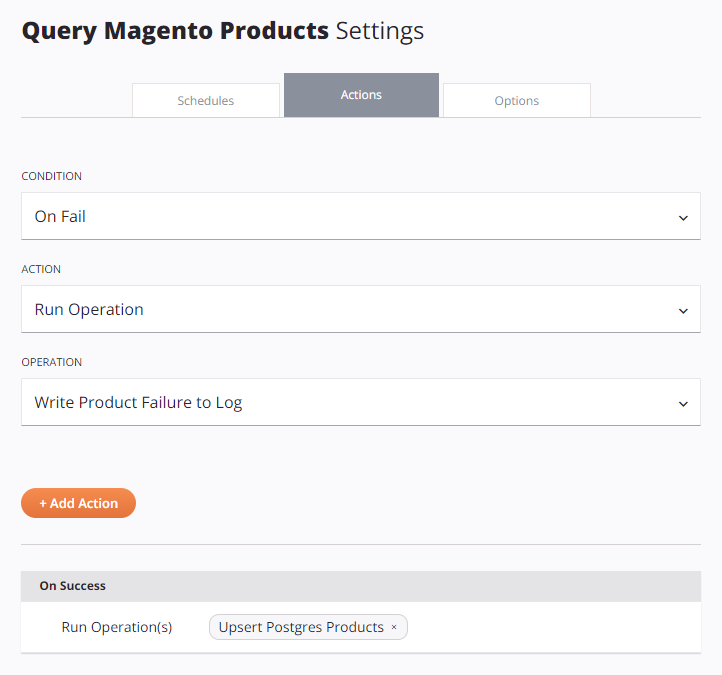Viewport: 722px width, 675px height.
Task: Switch to the Schedules tab
Action: (206, 101)
